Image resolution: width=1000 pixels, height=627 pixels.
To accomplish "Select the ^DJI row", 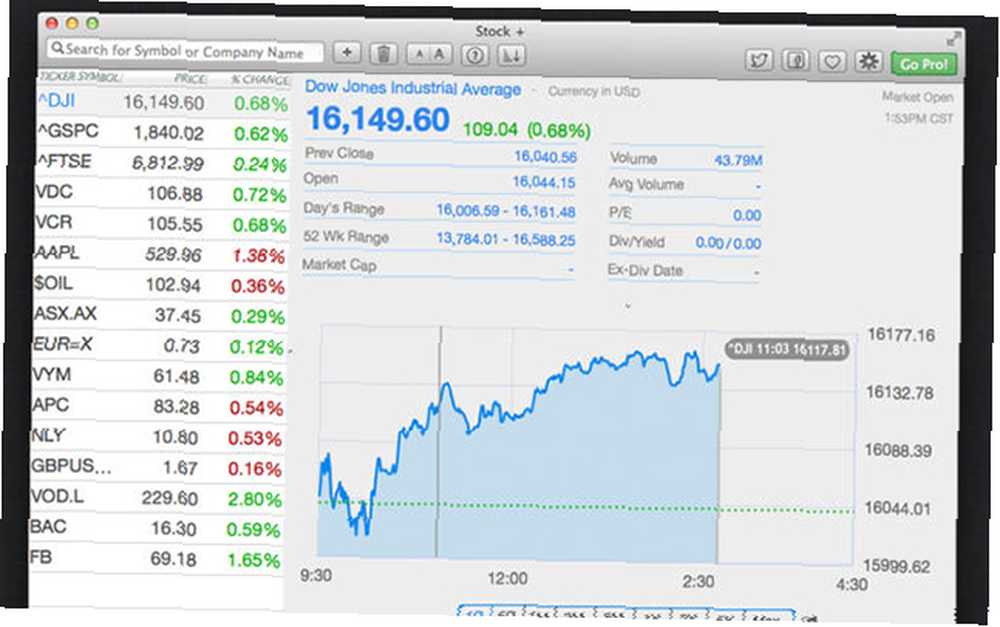I will 163,102.
